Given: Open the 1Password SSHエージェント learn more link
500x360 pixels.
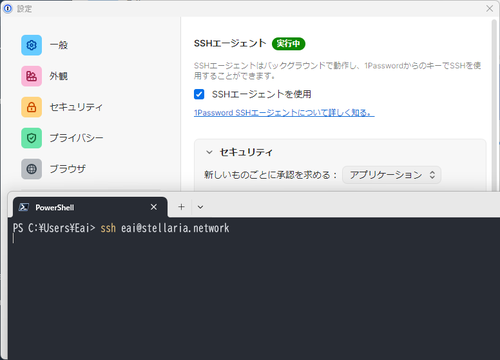Looking at the screenshot, I should pos(284,113).
